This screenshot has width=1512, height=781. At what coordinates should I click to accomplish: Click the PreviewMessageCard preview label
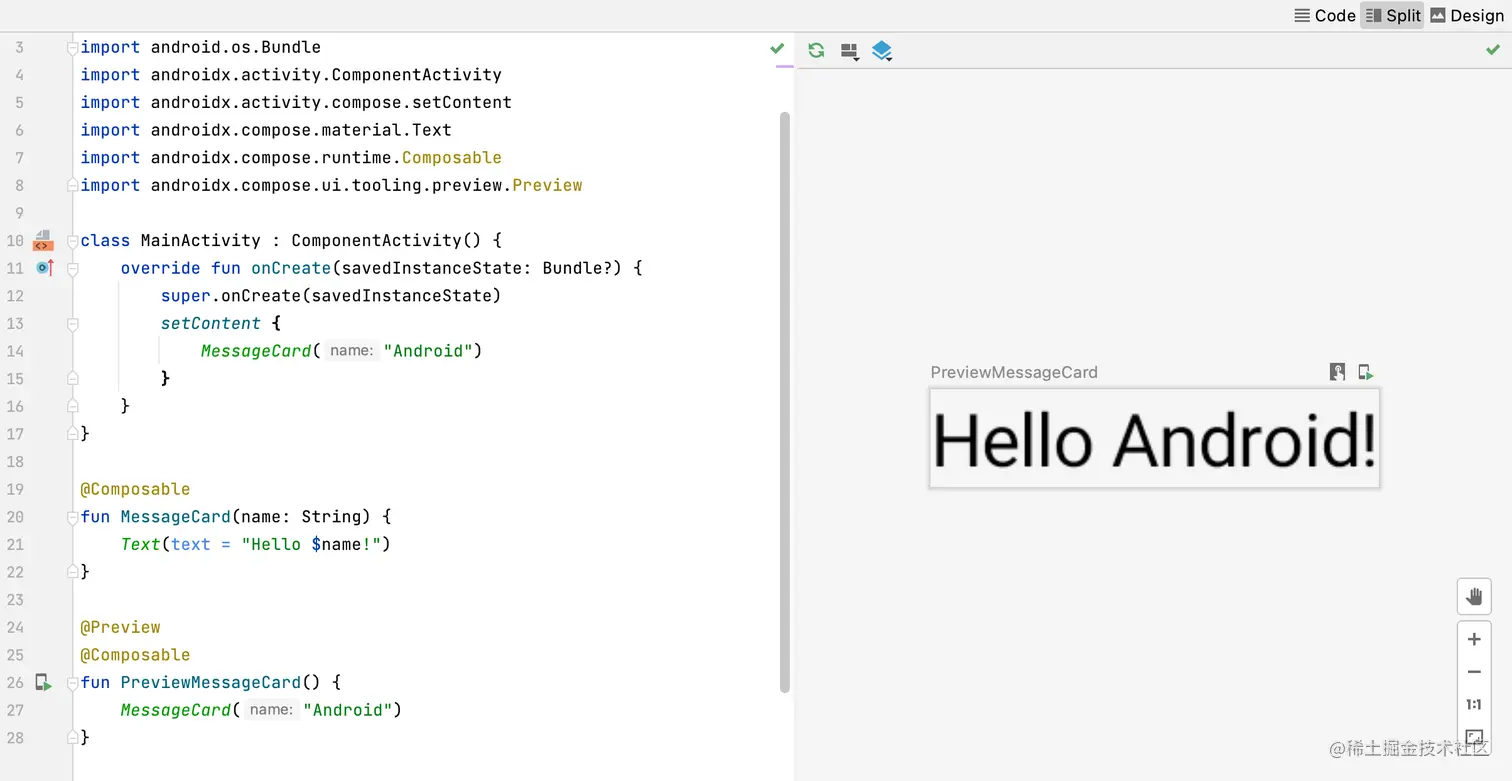[1014, 372]
